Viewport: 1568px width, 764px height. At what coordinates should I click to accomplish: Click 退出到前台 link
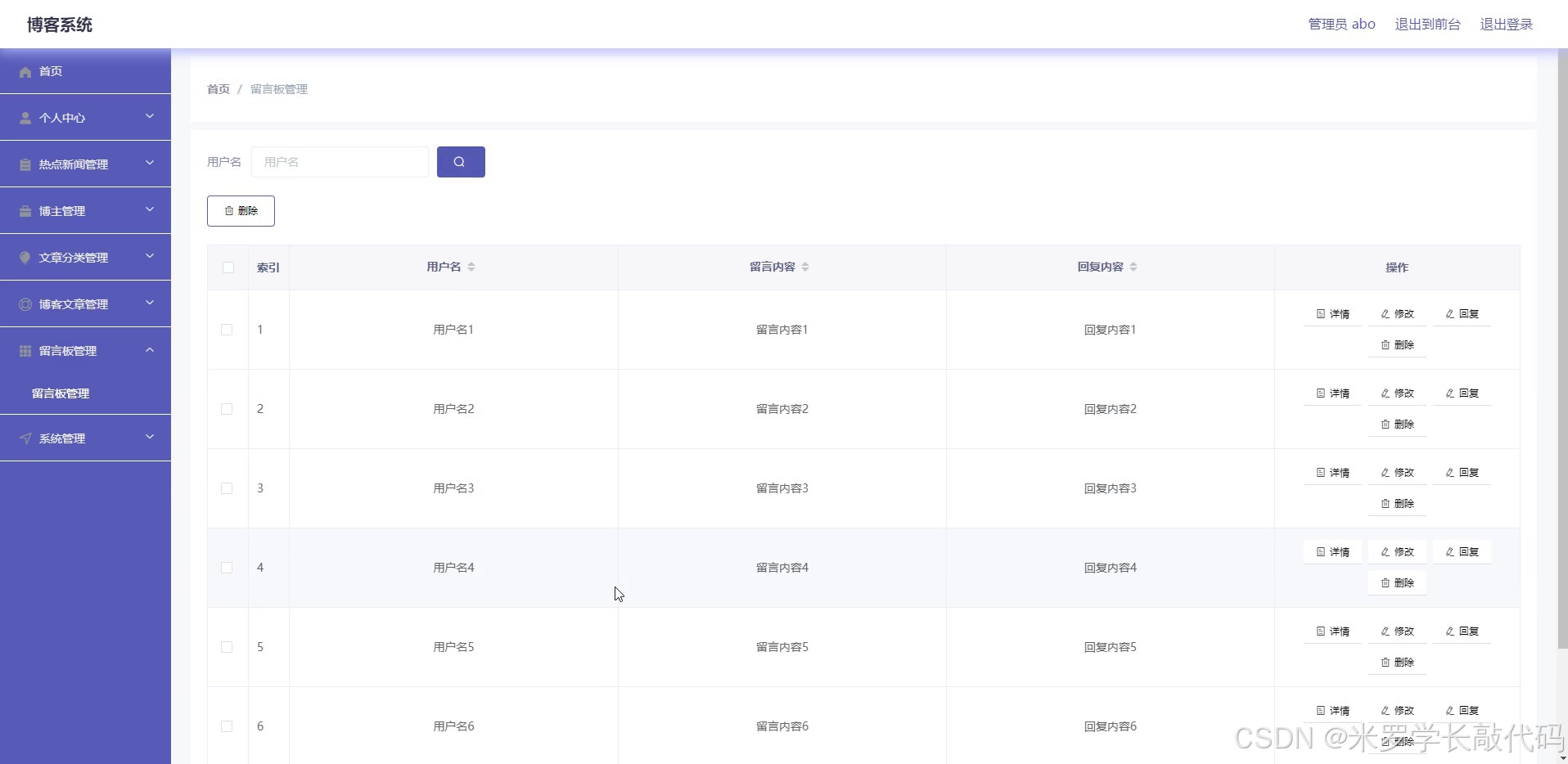pyautogui.click(x=1427, y=25)
